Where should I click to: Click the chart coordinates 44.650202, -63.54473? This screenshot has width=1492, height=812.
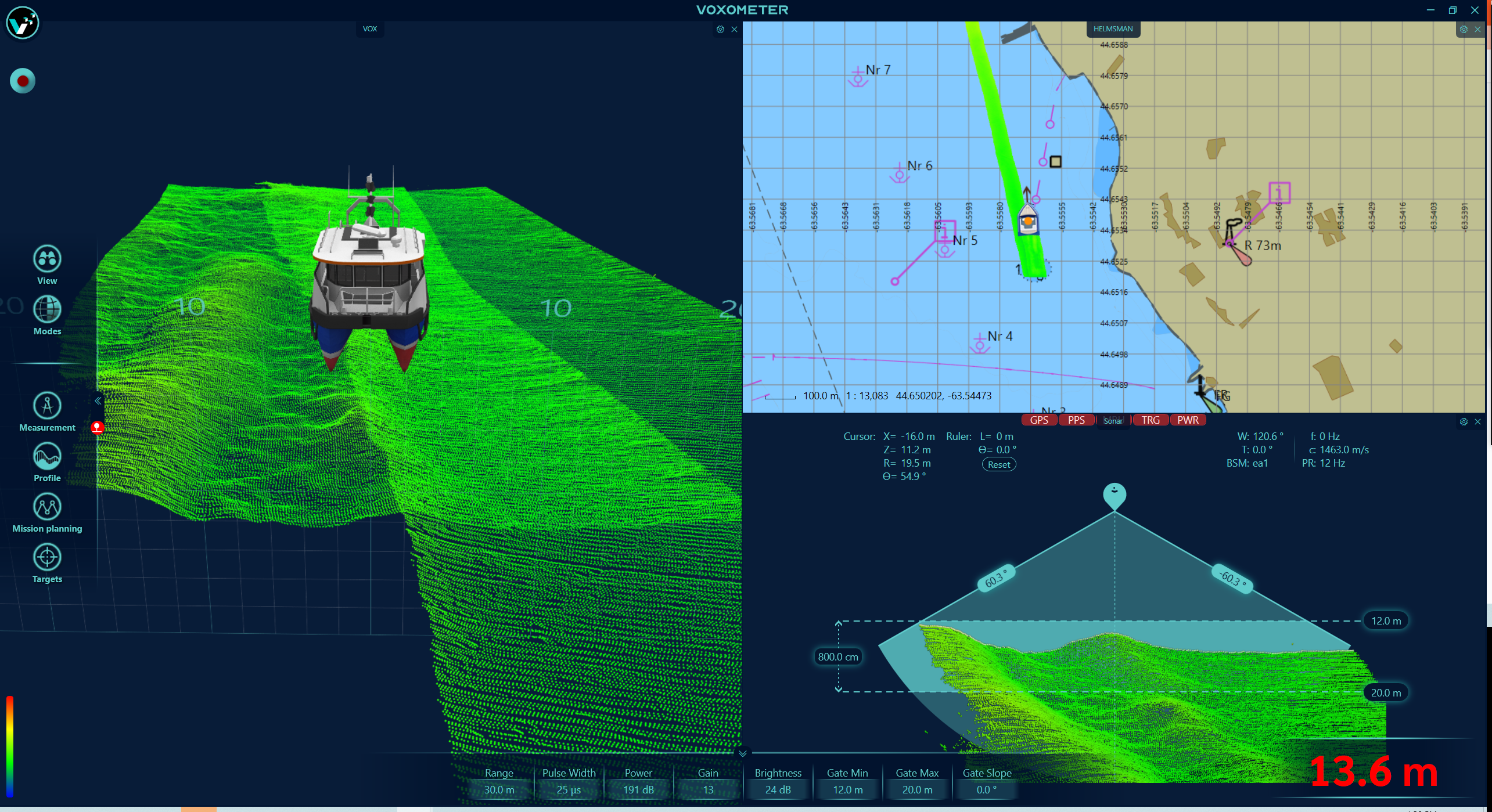click(944, 396)
